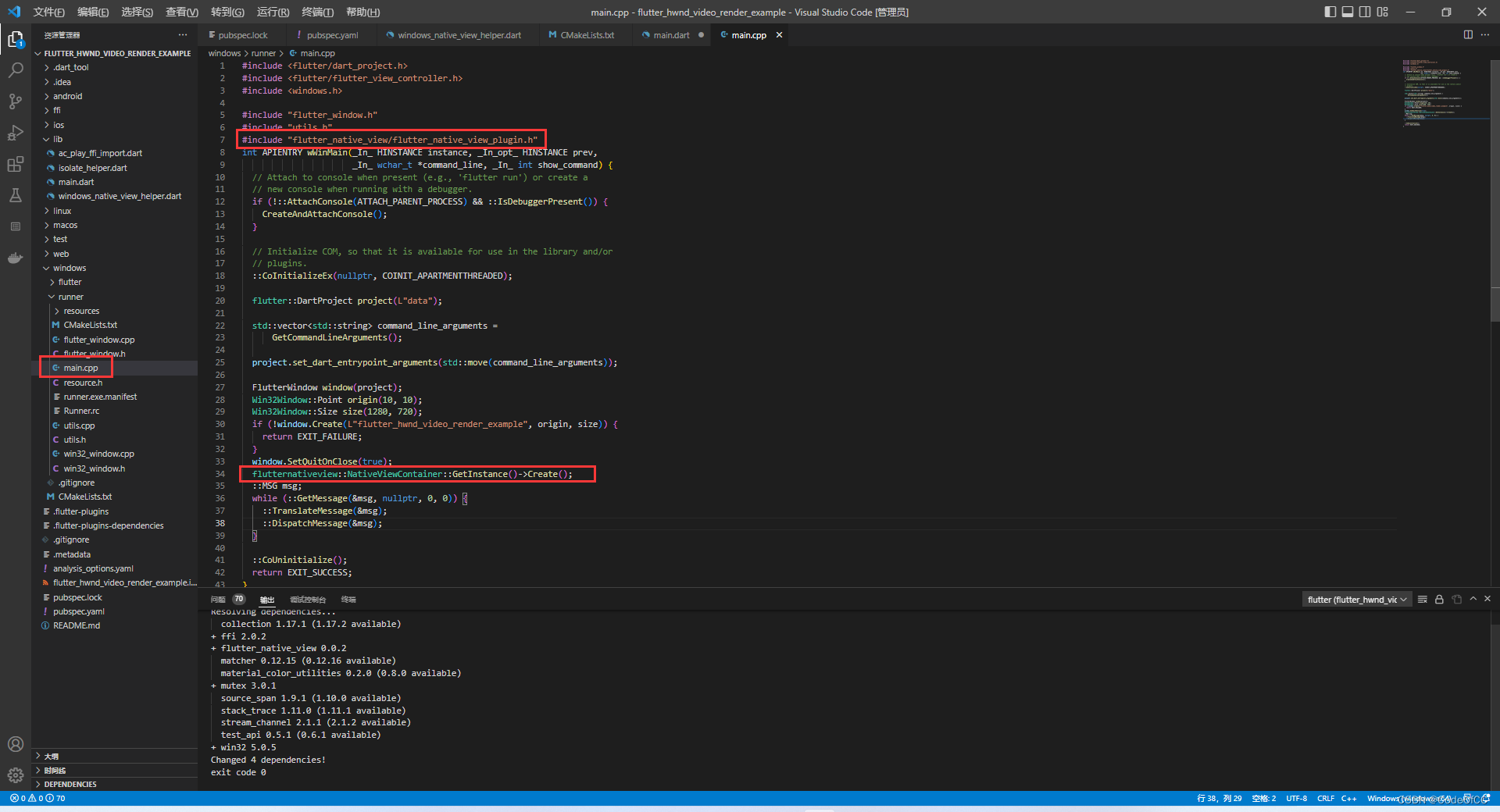Expand the linux folder

62,211
